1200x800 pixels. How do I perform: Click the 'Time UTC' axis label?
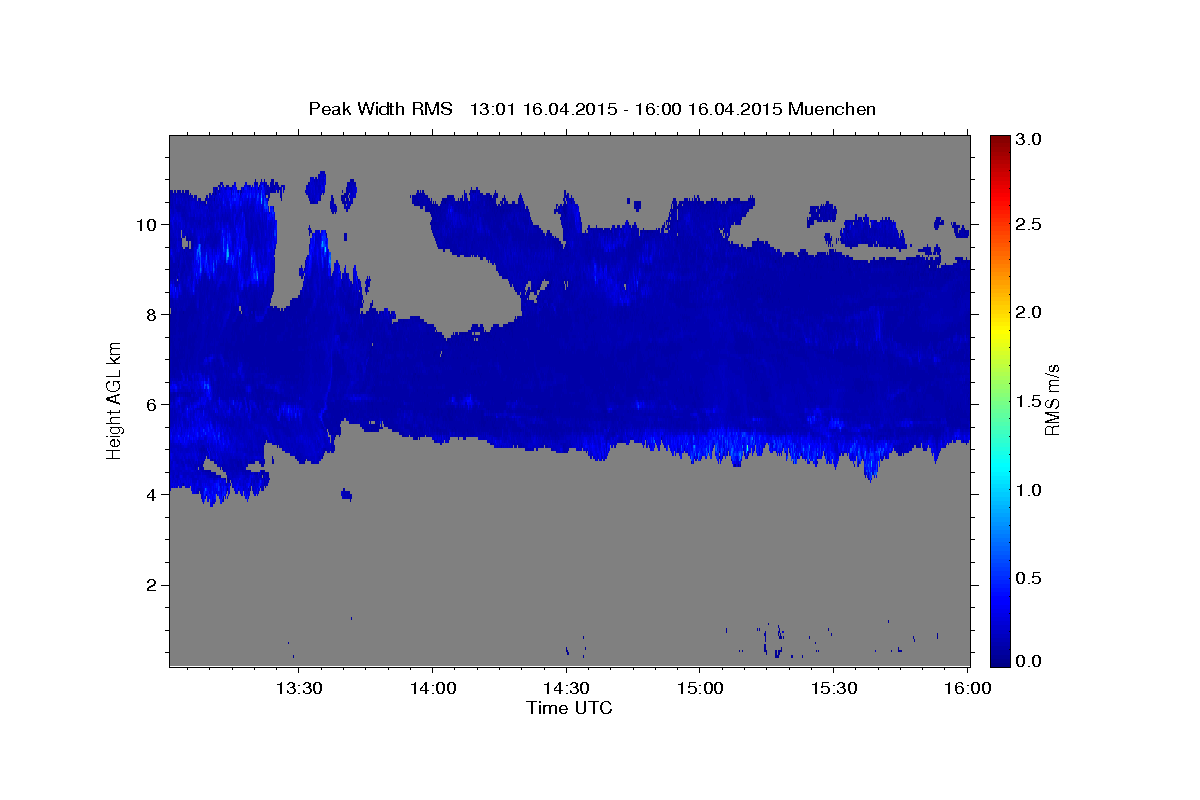tap(569, 708)
